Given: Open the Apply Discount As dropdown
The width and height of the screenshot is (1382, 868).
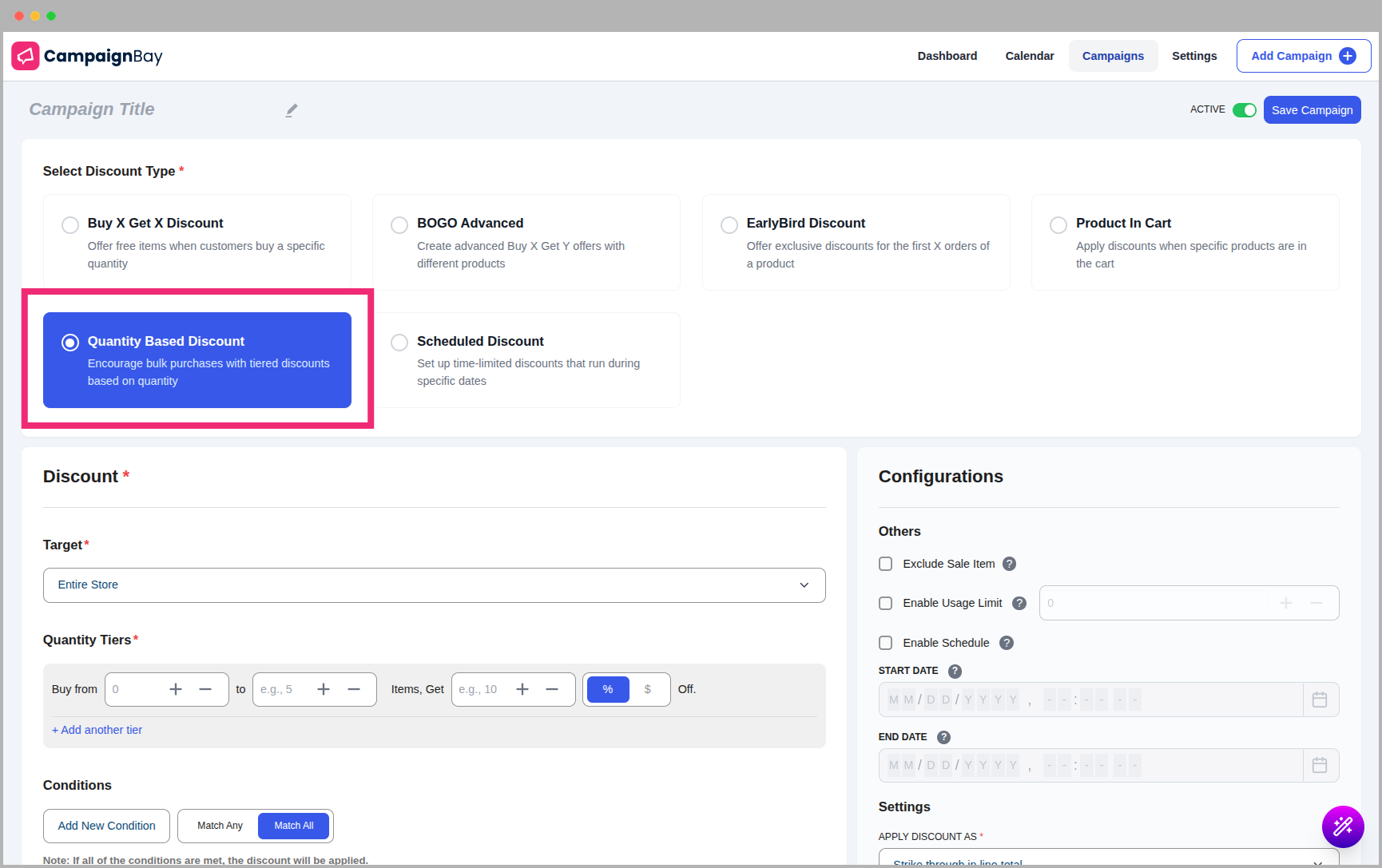Looking at the screenshot, I should click(x=1108, y=861).
